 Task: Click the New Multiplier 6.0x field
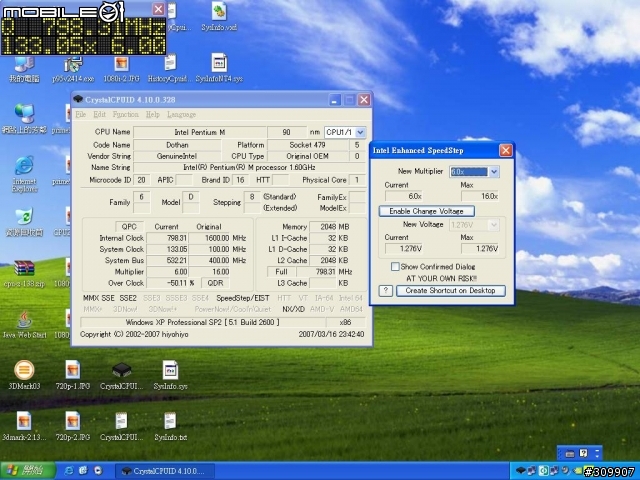[x=469, y=171]
